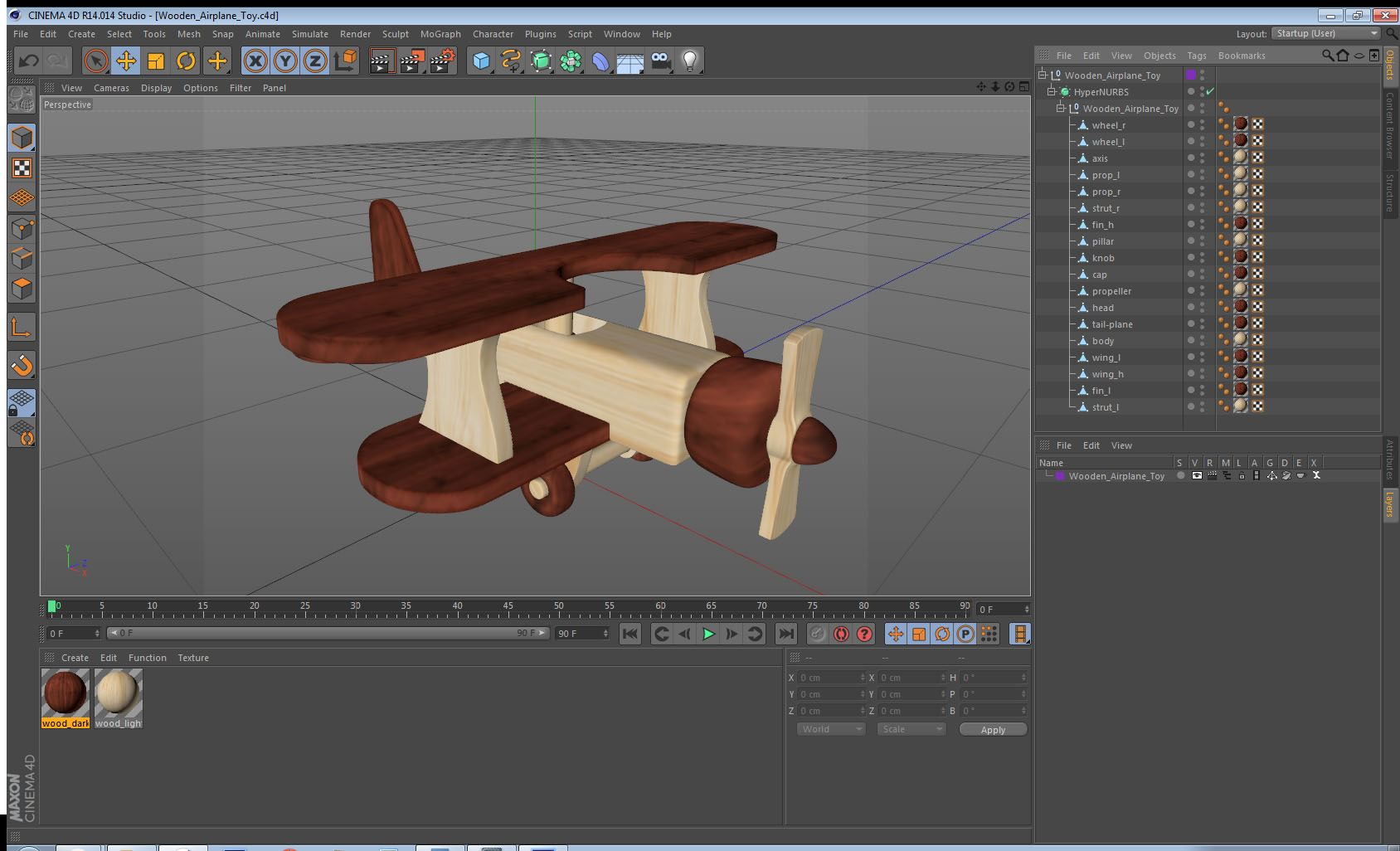Enable Edges mode in left palette
Viewport: 1400px width, 851px height.
22,258
